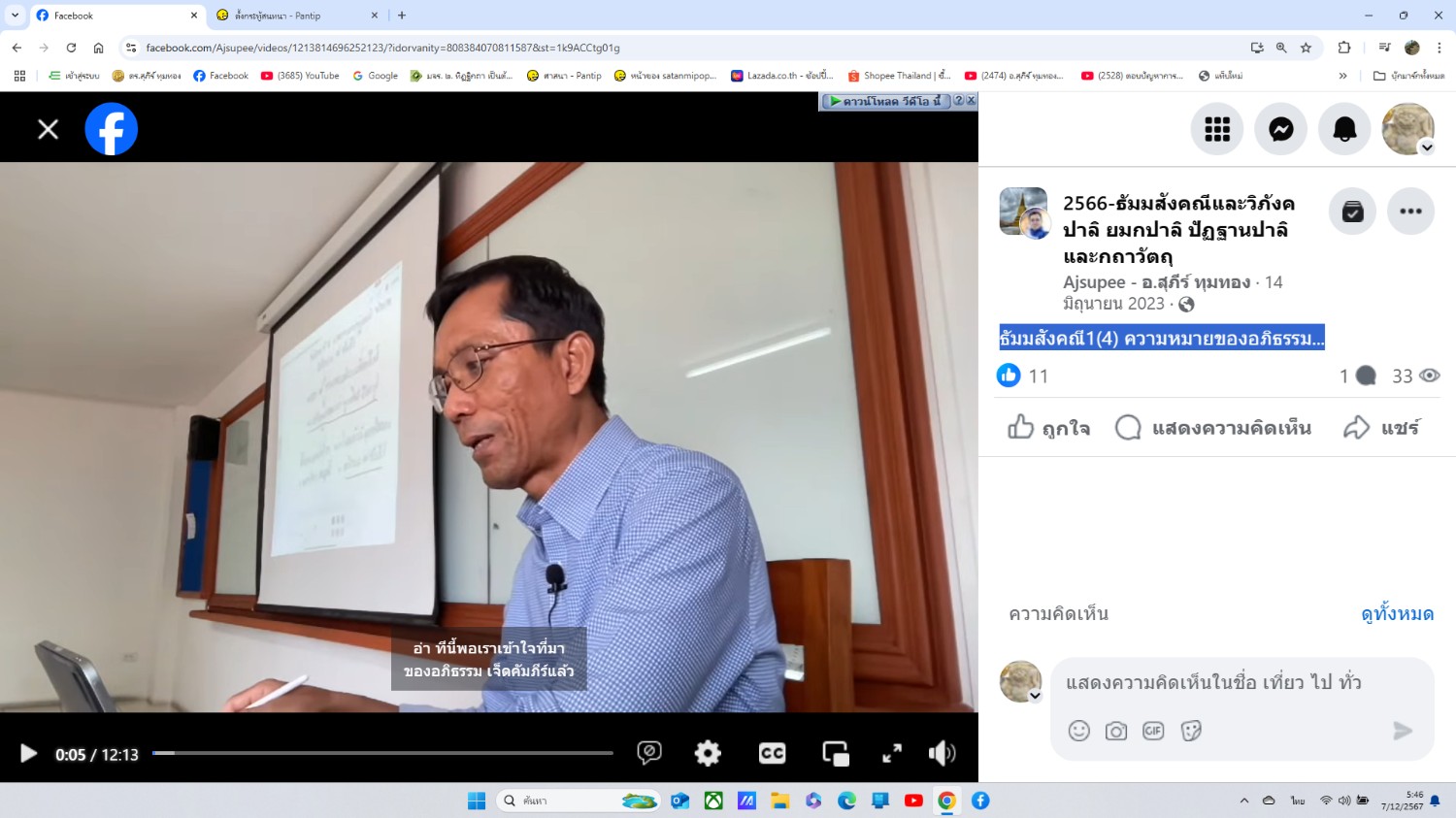Open Chrome zoom indicator icon
1456x818 pixels.
coord(1281,48)
